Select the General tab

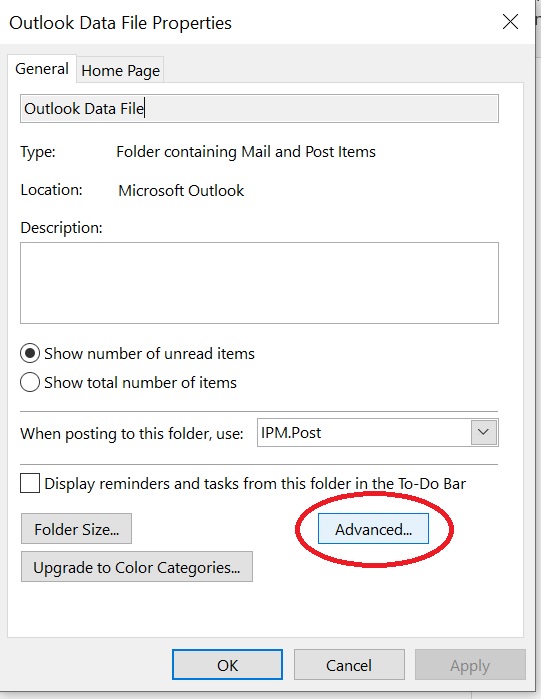42,69
